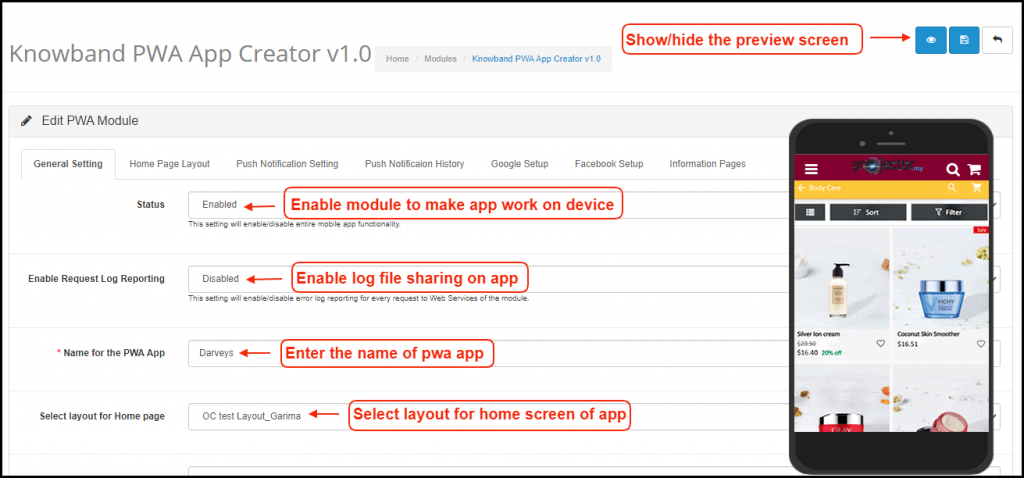Click Home in the breadcrumb
The width and height of the screenshot is (1024, 478).
click(x=397, y=59)
